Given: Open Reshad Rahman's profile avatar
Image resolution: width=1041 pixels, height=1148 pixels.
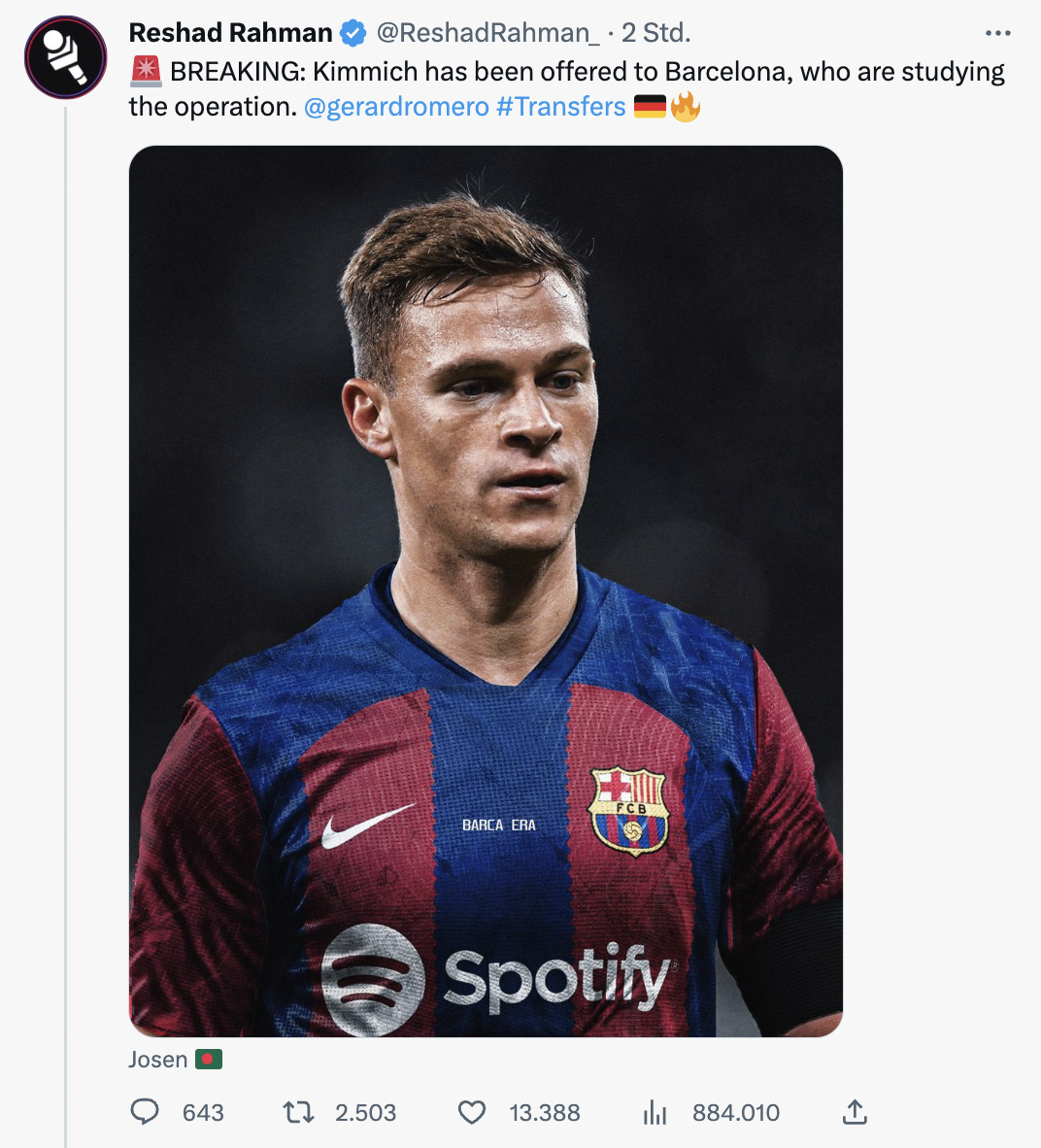Looking at the screenshot, I should click(66, 57).
